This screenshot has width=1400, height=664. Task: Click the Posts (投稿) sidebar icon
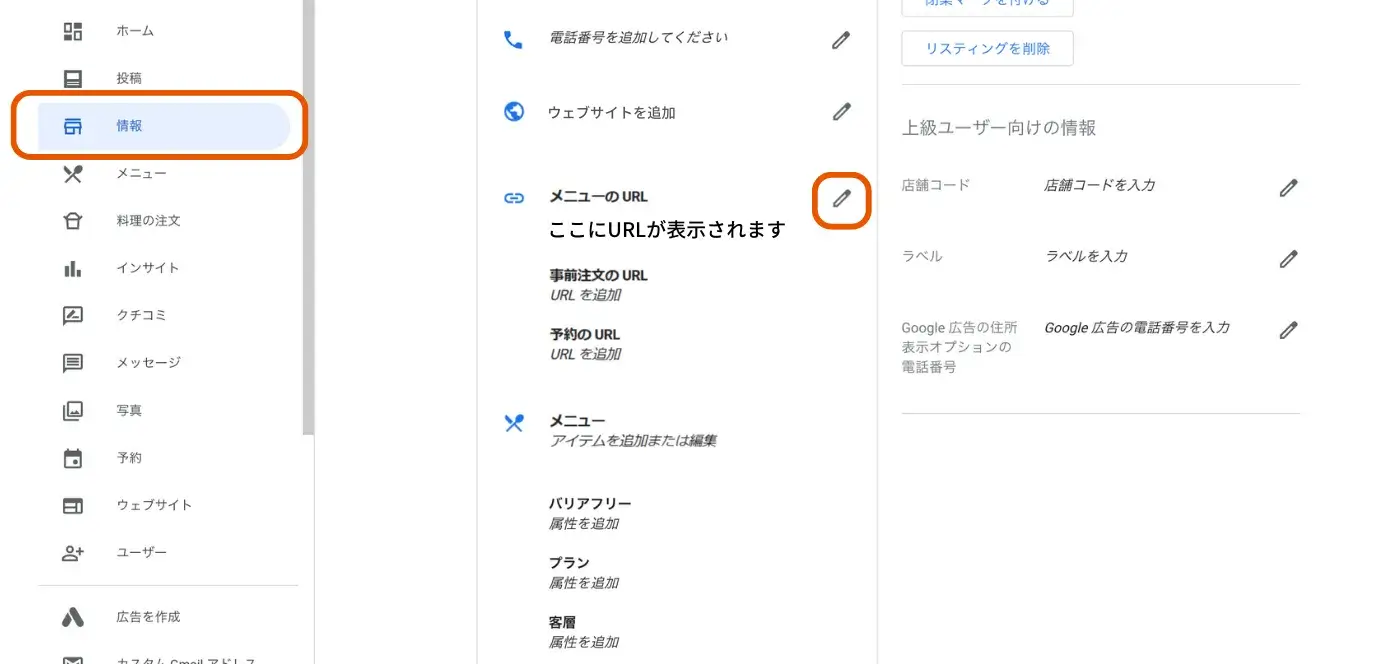click(x=73, y=78)
